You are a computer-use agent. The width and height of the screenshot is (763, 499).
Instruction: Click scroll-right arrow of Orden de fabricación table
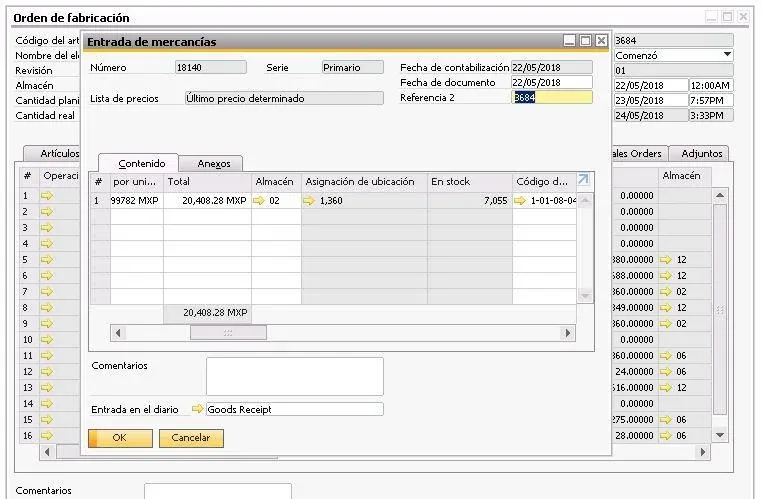point(702,452)
